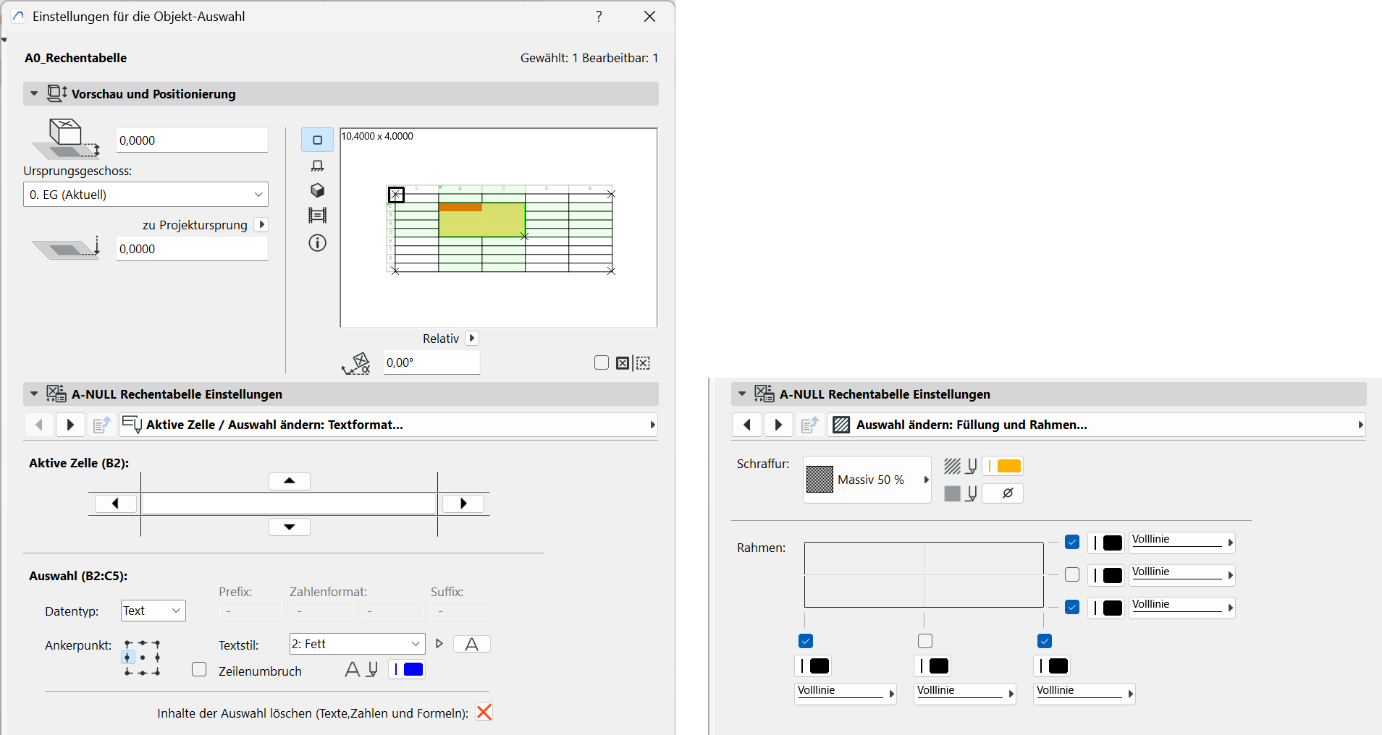This screenshot has width=1382, height=735.
Task: Click the 'A0_Rechentabelle' object name
Action: tap(76, 58)
